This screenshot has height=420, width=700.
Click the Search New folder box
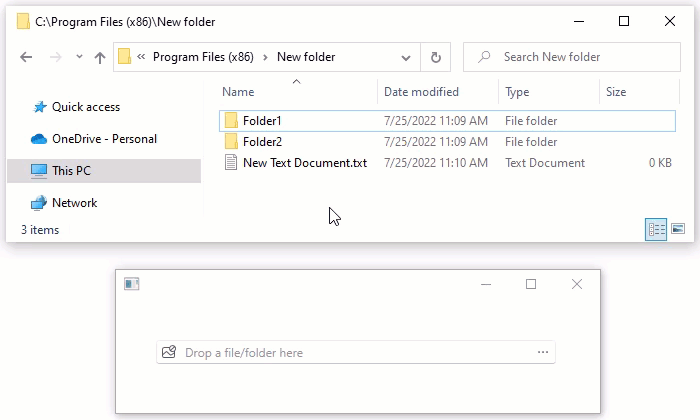572,57
